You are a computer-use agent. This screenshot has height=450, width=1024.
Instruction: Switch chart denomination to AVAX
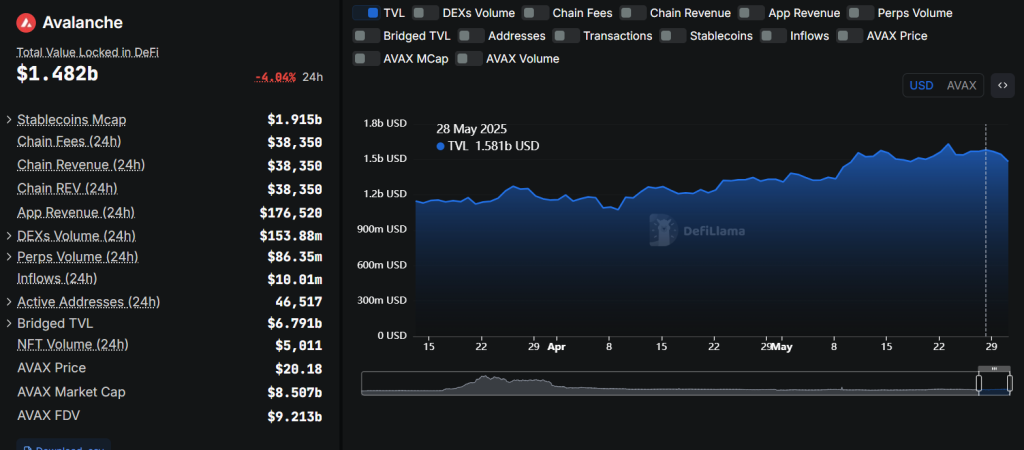(x=961, y=86)
